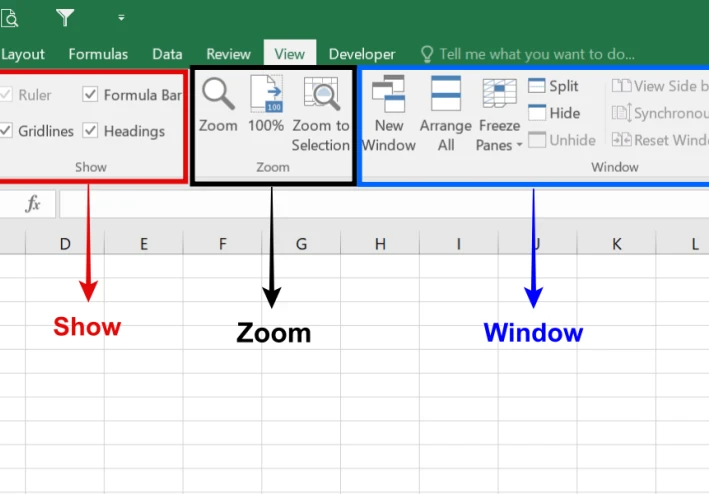Click the fx insert function icon
Screen dimensions: 709x494
click(33, 204)
